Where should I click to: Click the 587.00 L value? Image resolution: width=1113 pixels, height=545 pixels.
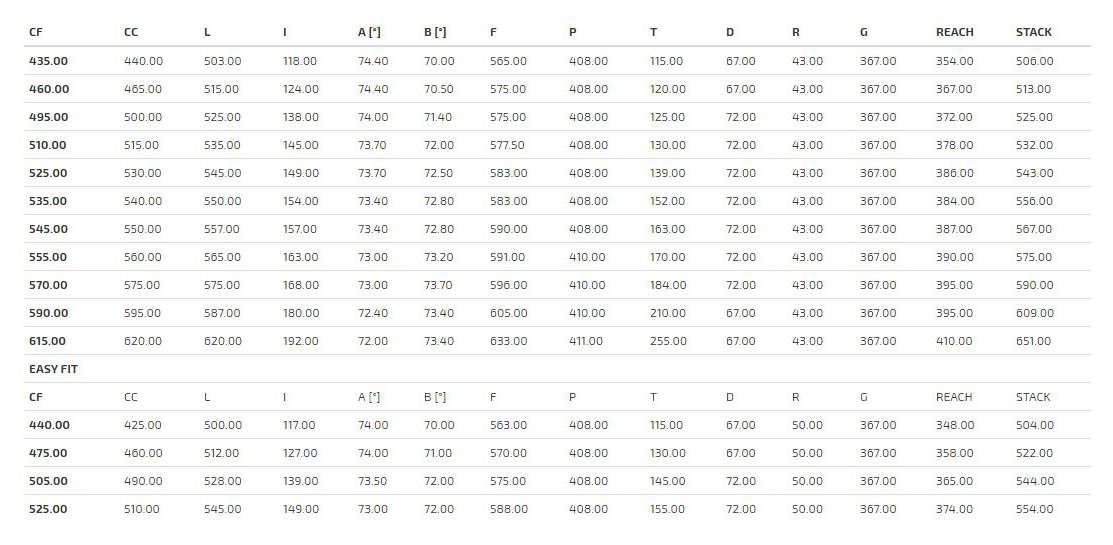[222, 313]
